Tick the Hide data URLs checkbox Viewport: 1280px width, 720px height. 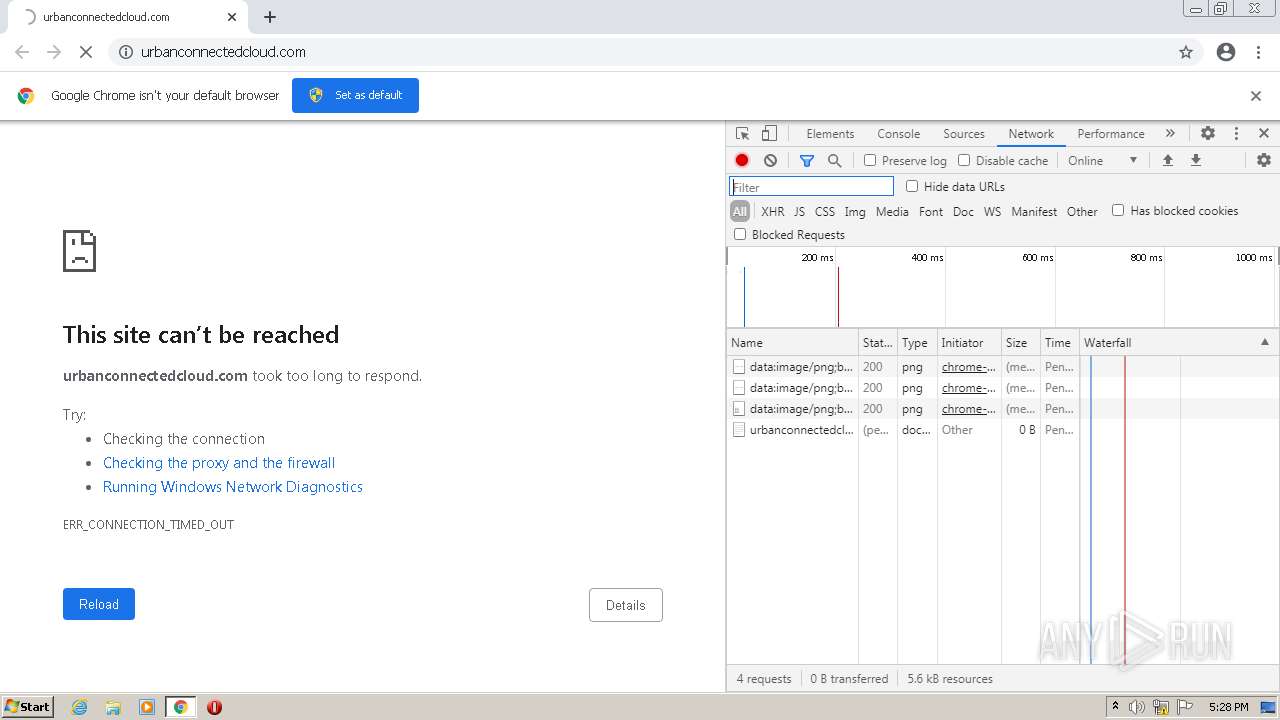pos(912,186)
